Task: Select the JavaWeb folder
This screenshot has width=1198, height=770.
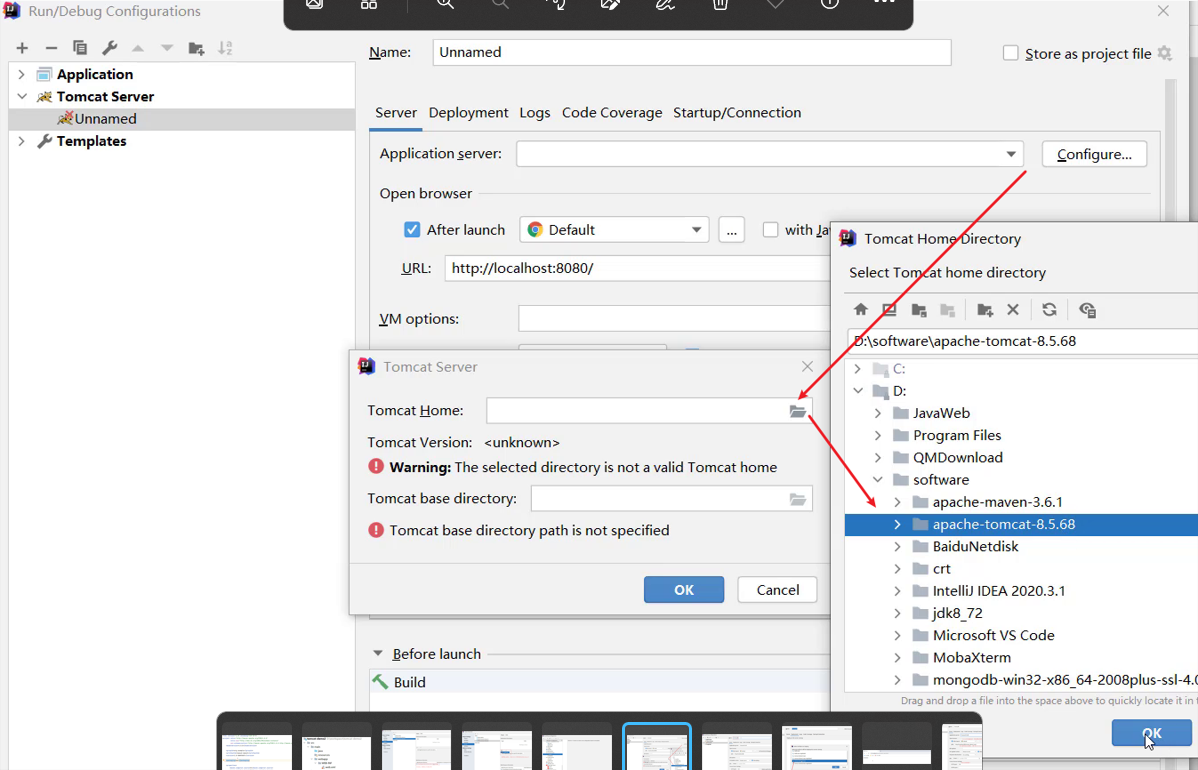Action: click(941, 413)
